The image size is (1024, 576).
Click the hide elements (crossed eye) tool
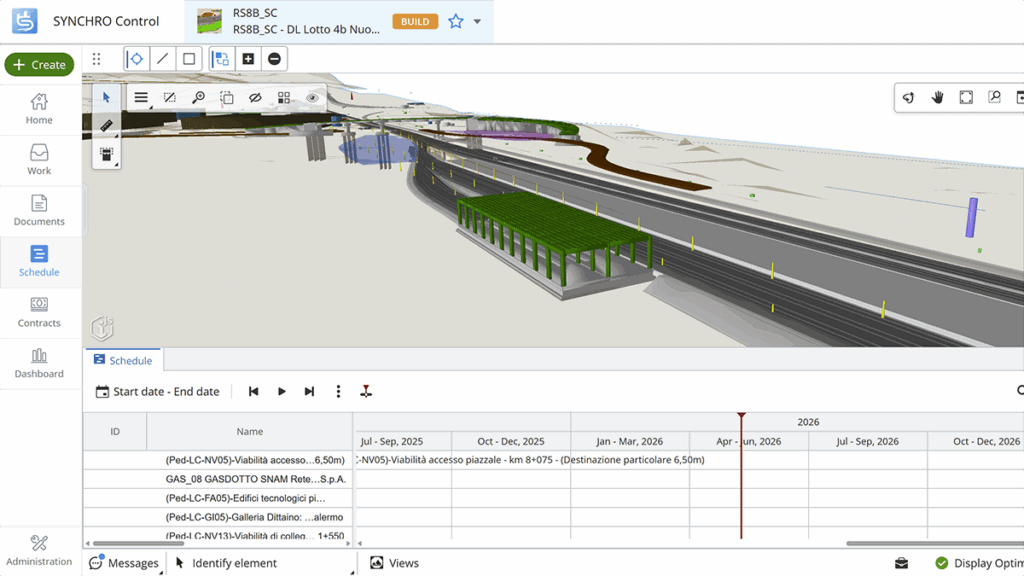(253, 97)
